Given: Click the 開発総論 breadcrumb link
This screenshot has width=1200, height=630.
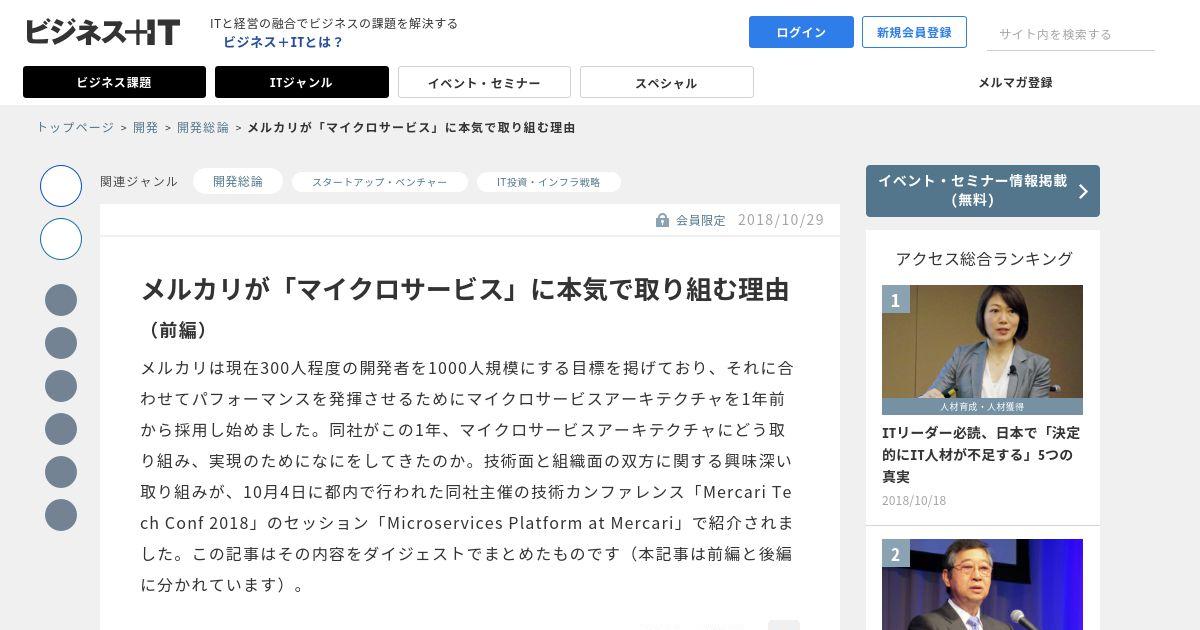Looking at the screenshot, I should [203, 127].
